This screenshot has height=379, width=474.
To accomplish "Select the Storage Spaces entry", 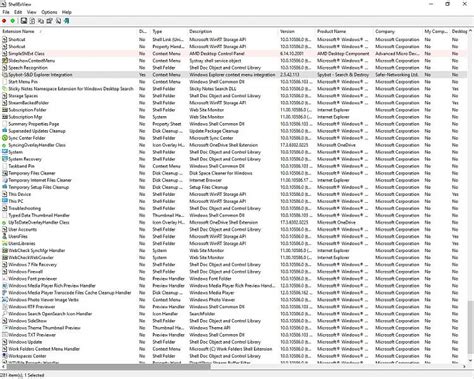I will (x=23, y=96).
